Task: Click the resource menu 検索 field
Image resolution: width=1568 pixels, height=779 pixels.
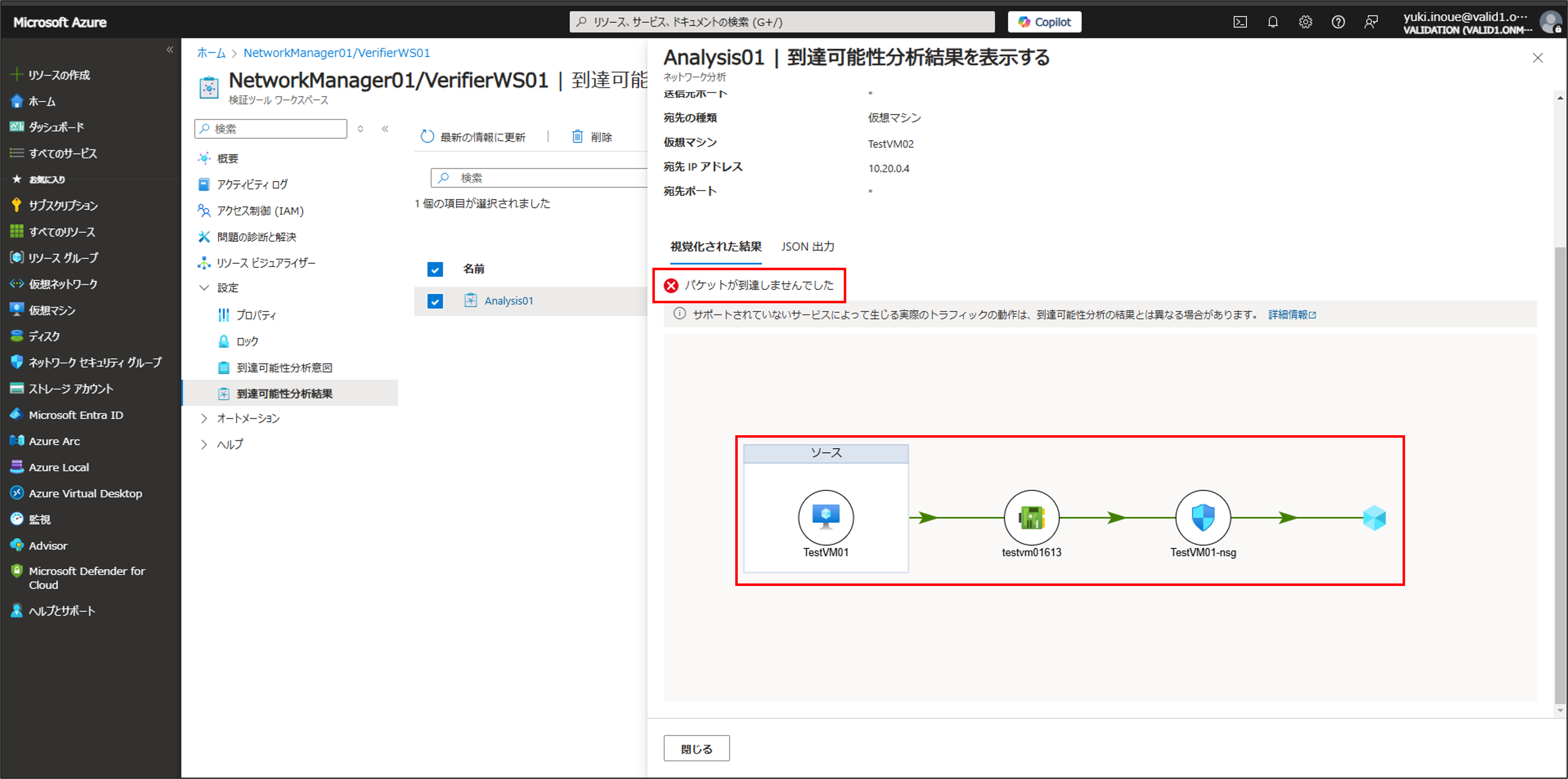Action: (x=271, y=128)
